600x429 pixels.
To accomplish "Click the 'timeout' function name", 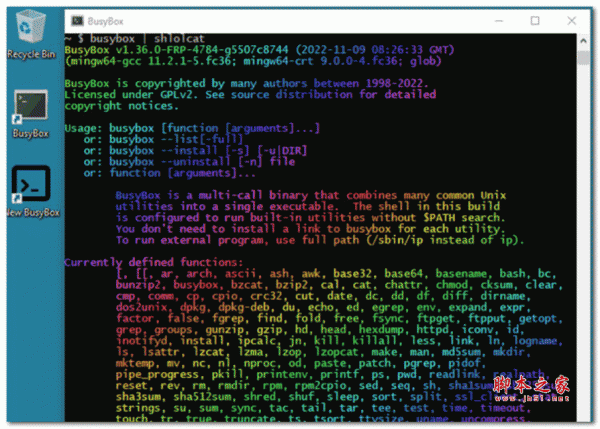I will tap(503, 408).
